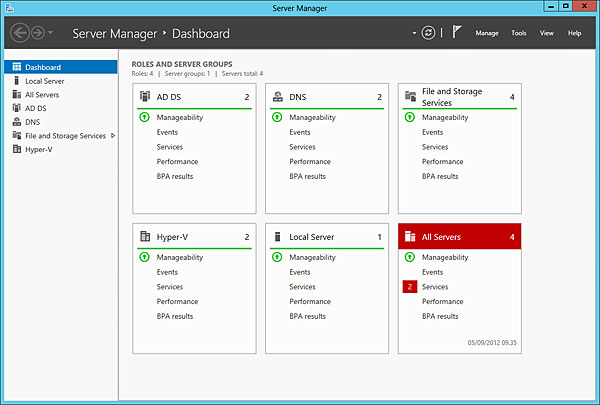This screenshot has height=405, width=600.
Task: Open the notifications flag
Action: 457,32
